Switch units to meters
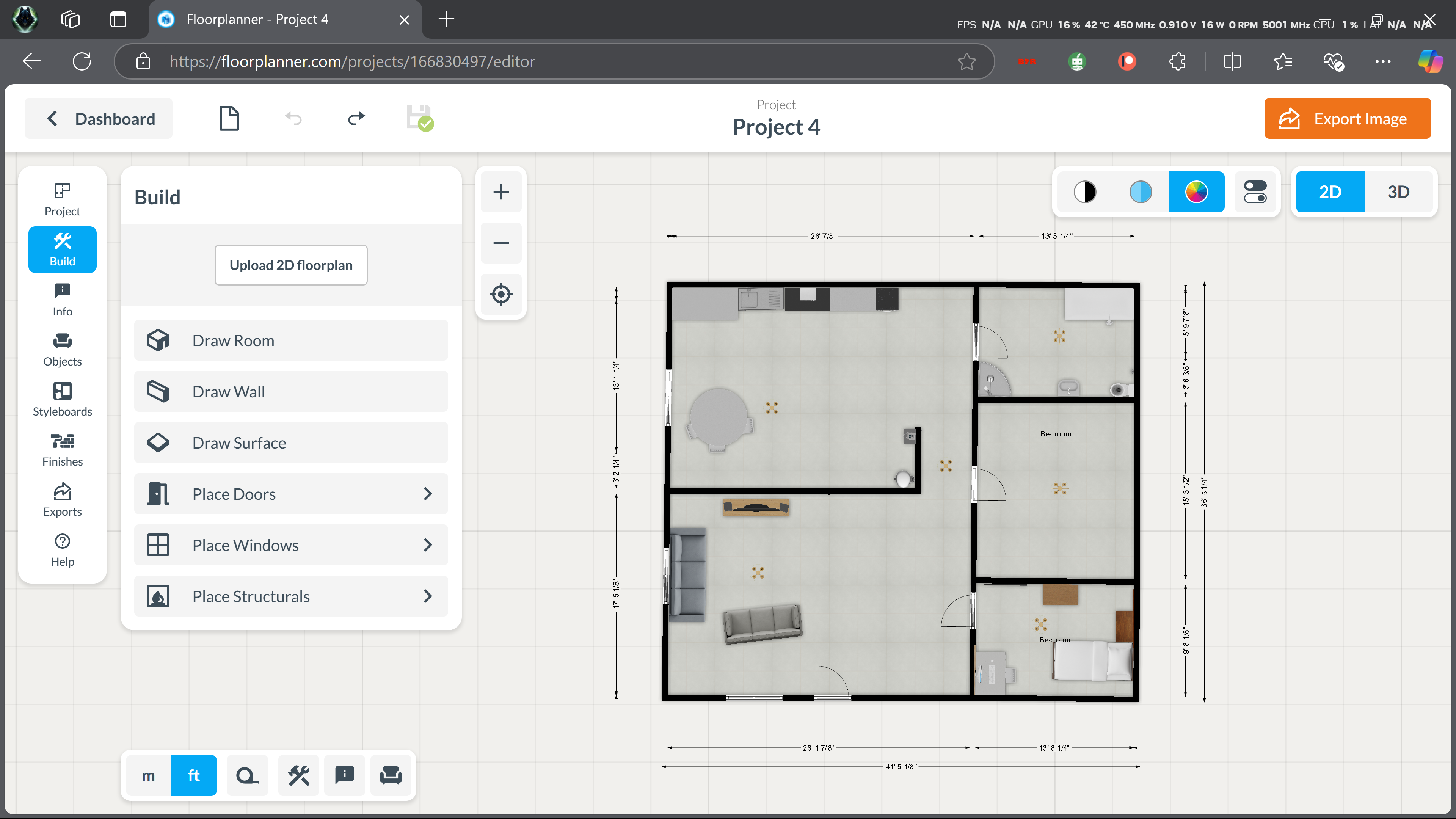This screenshot has width=1456, height=819. [x=148, y=775]
